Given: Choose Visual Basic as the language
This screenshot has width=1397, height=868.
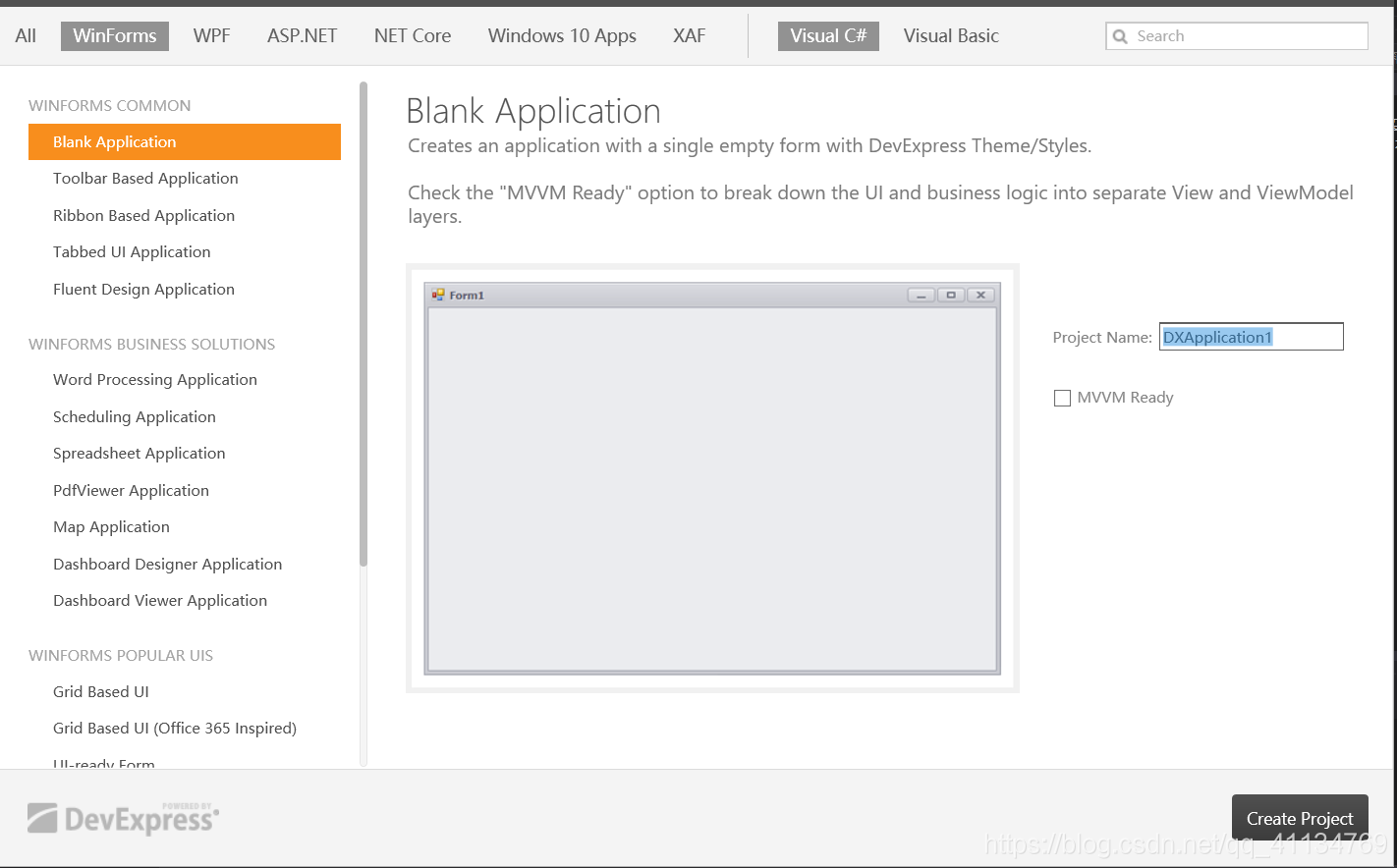Looking at the screenshot, I should coord(951,36).
